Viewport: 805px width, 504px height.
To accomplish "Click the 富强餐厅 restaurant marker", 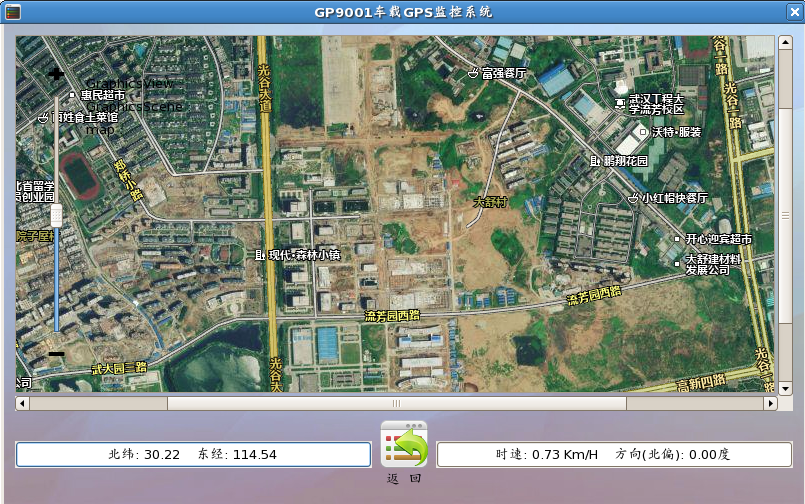I will (473, 73).
